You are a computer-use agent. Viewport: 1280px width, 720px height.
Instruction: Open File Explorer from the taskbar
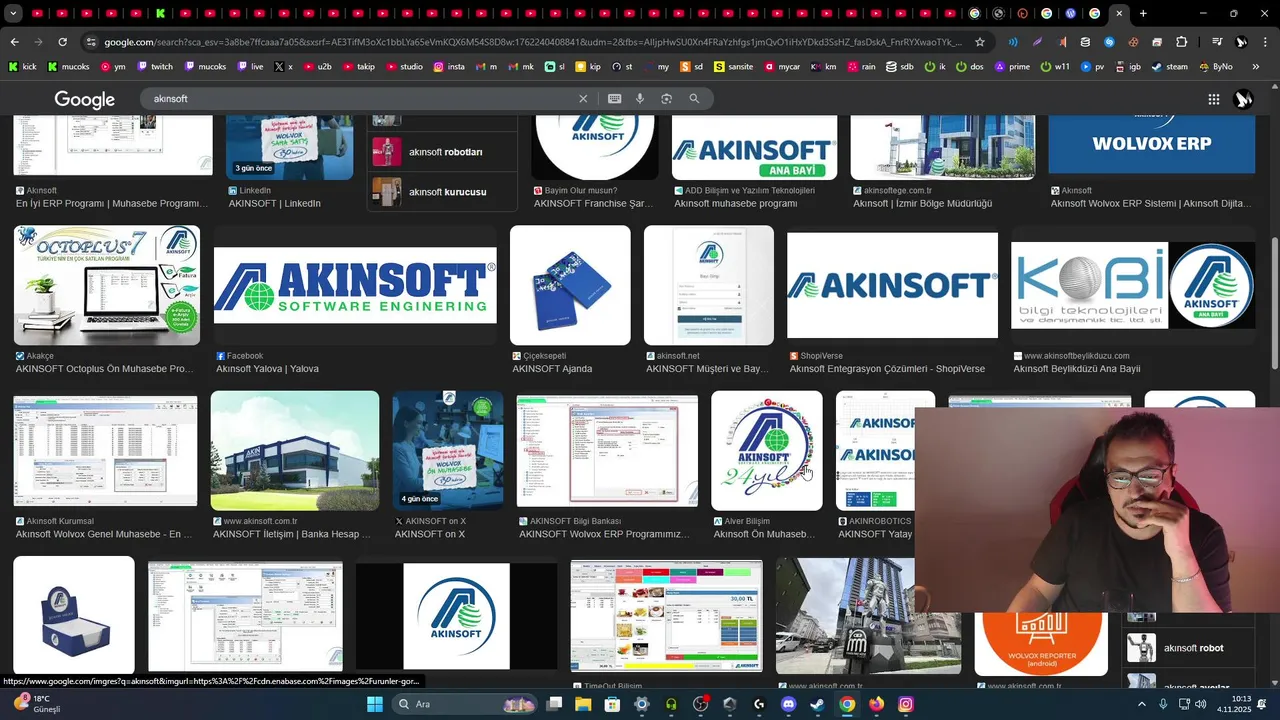pos(583,704)
